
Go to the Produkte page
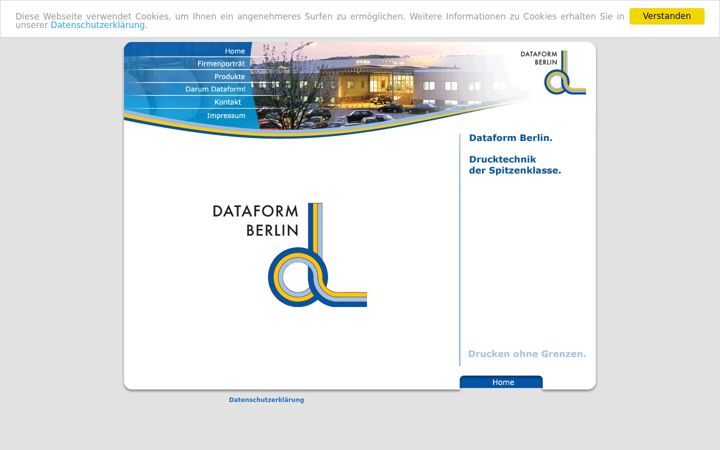click(x=230, y=76)
